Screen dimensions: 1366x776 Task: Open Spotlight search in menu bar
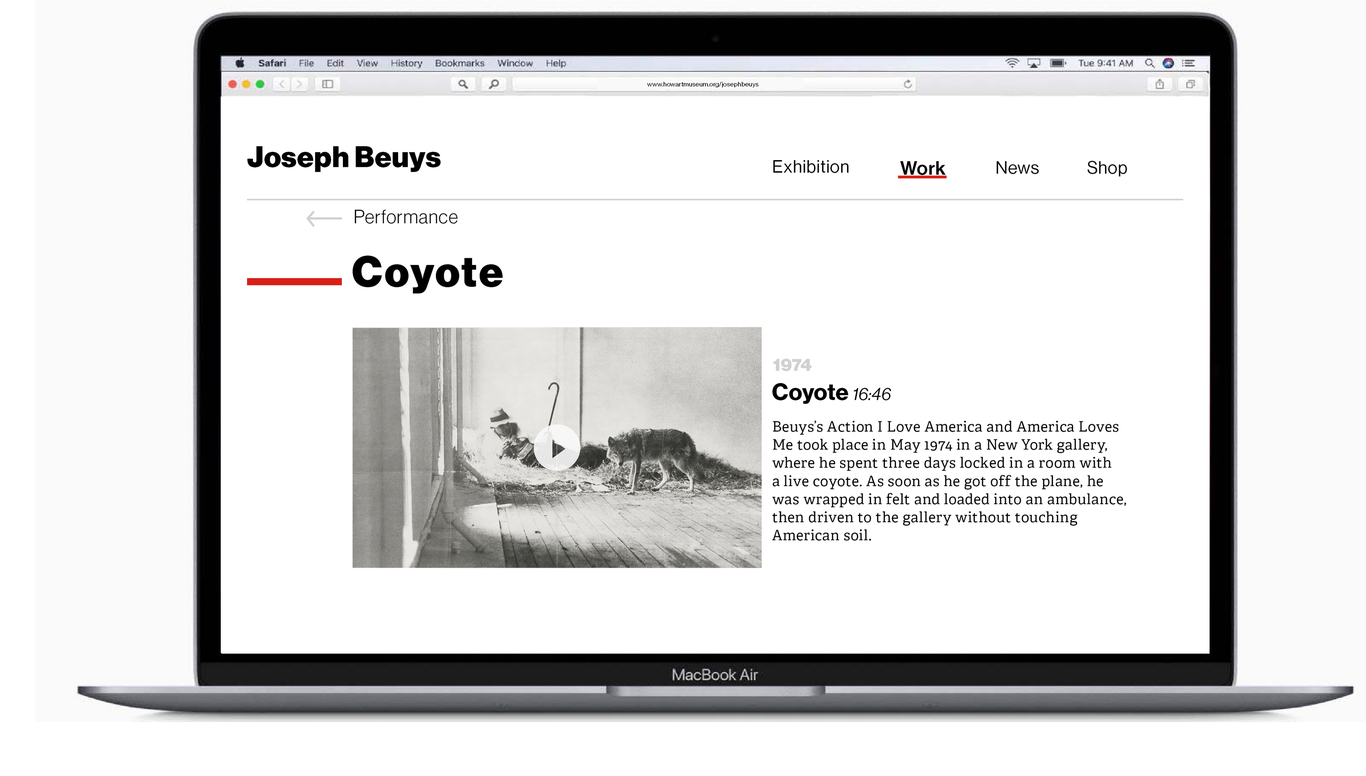click(1150, 63)
